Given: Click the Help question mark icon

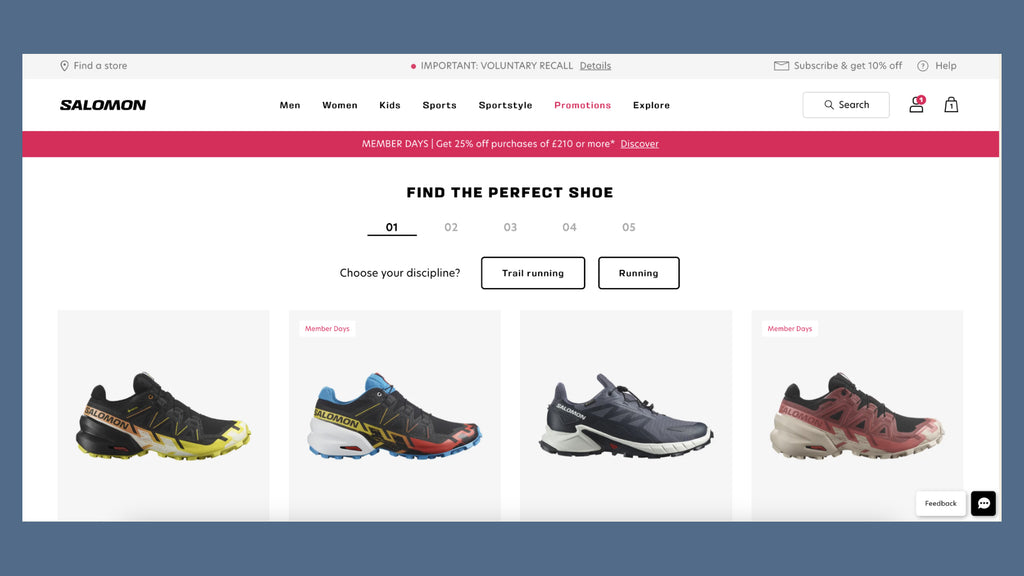Looking at the screenshot, I should tap(923, 66).
